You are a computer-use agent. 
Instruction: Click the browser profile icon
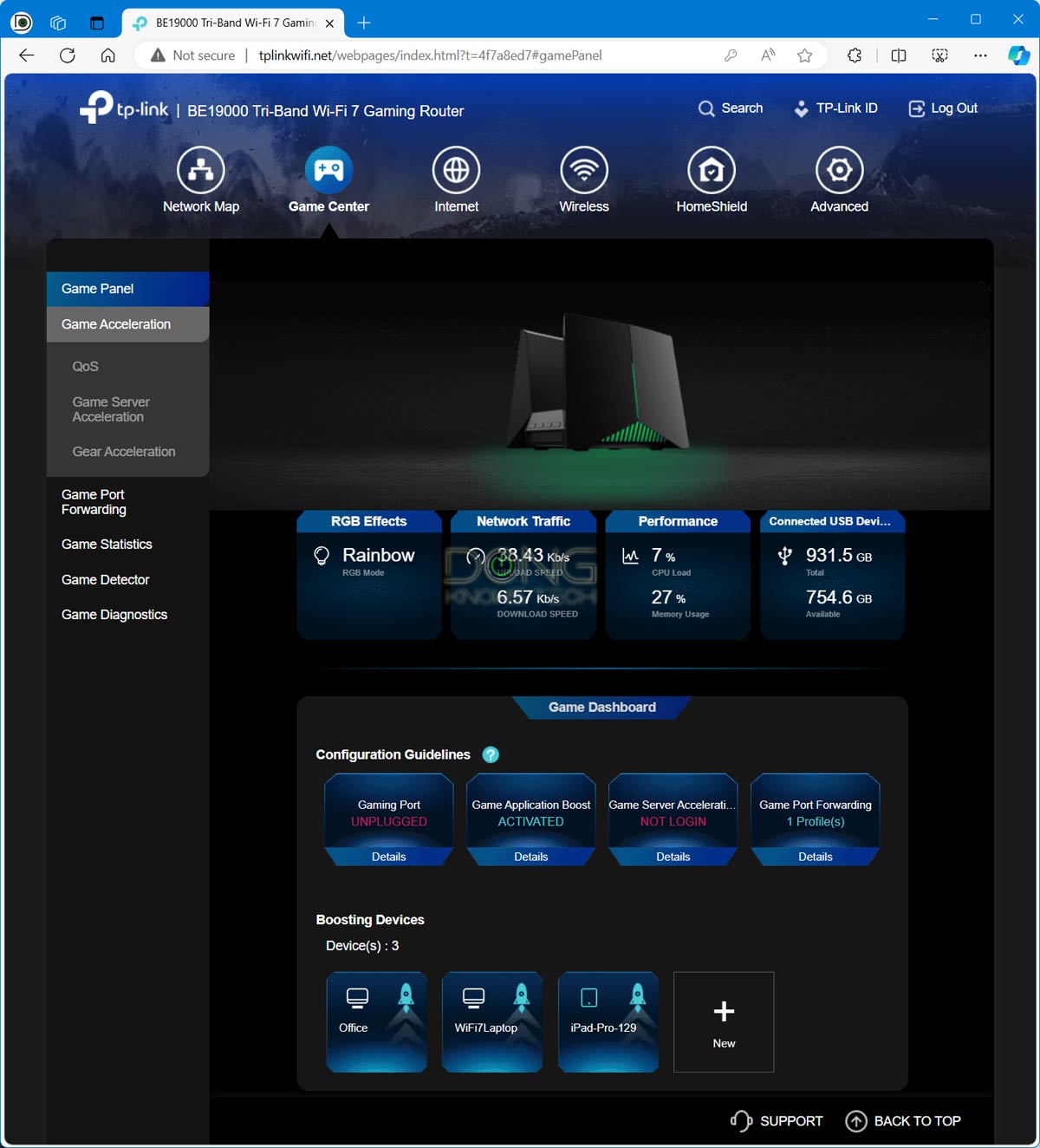click(x=22, y=23)
